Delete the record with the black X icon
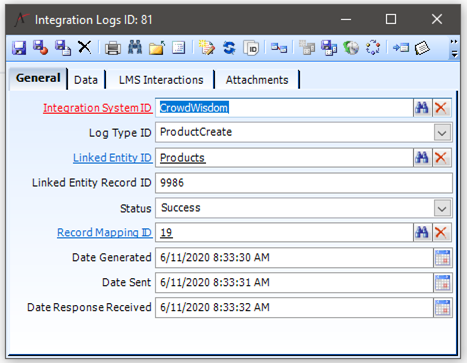Viewport: 467px width, 363px height. click(85, 47)
